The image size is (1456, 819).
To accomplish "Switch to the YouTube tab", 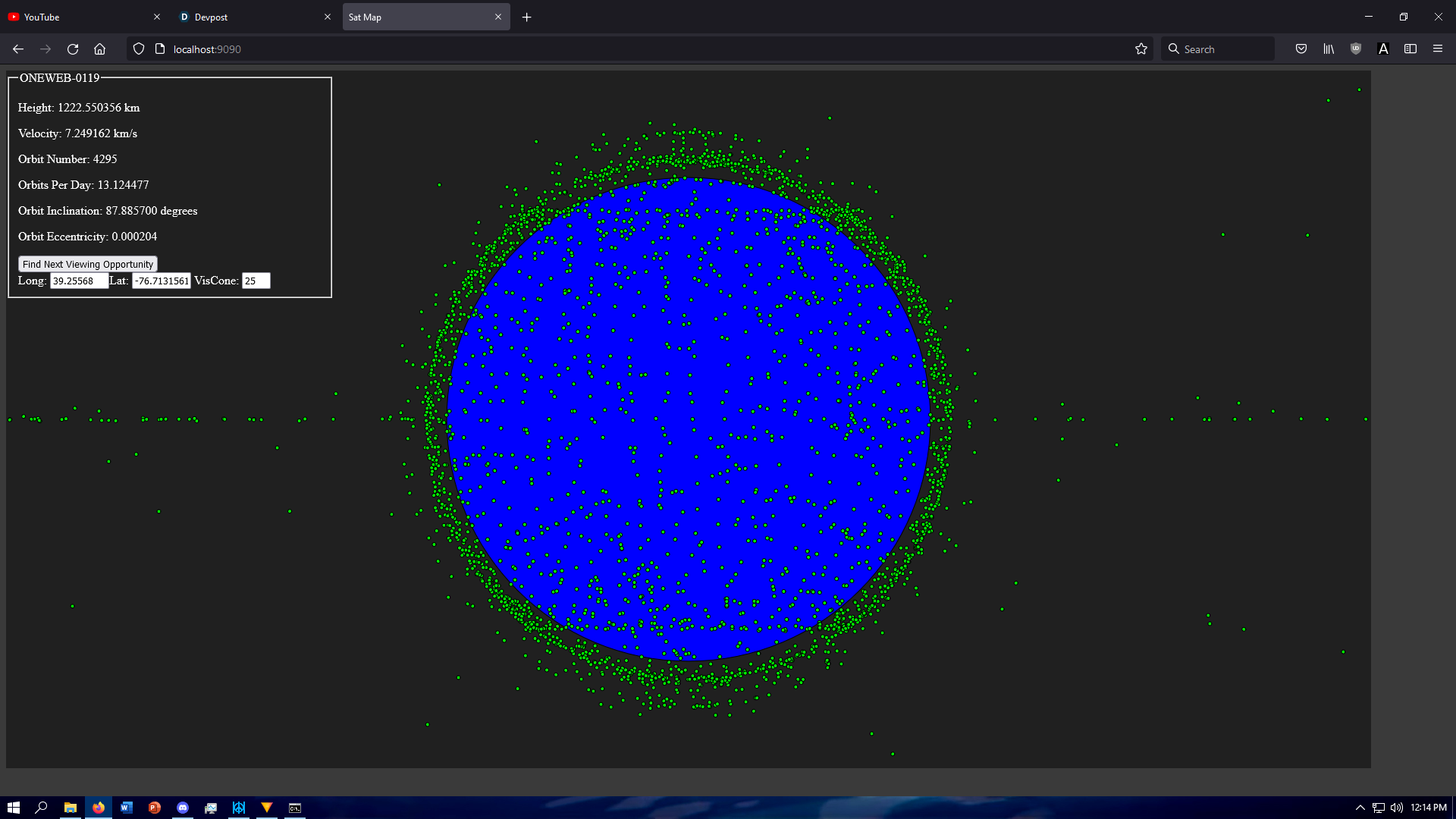I will (x=76, y=17).
